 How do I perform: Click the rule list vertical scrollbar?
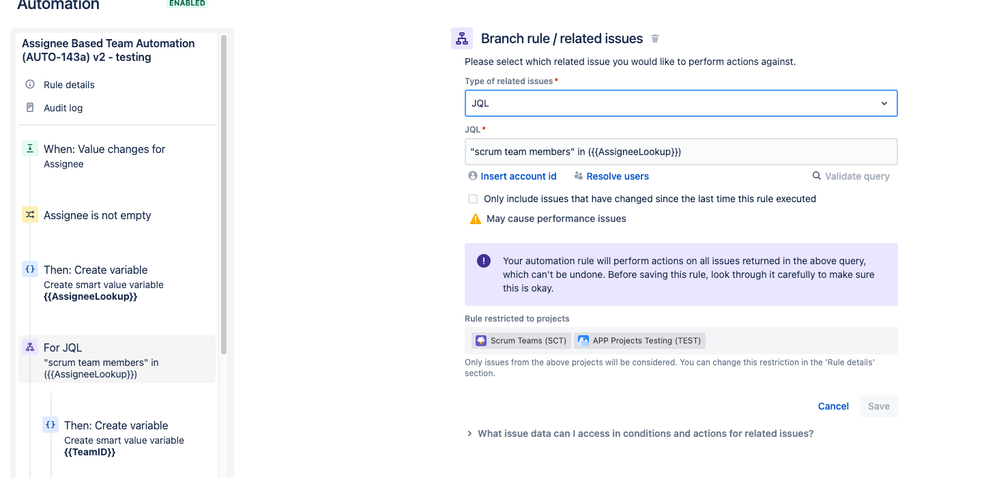tap(224, 194)
